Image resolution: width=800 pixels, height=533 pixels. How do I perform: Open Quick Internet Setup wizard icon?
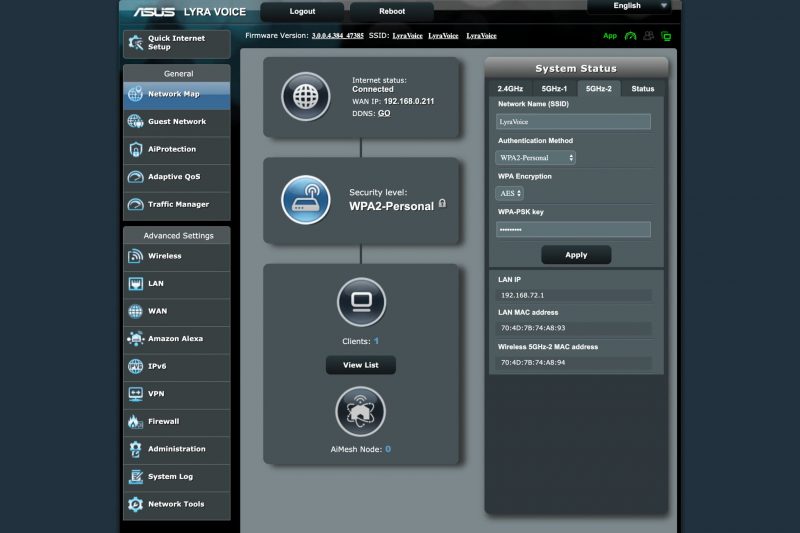136,42
